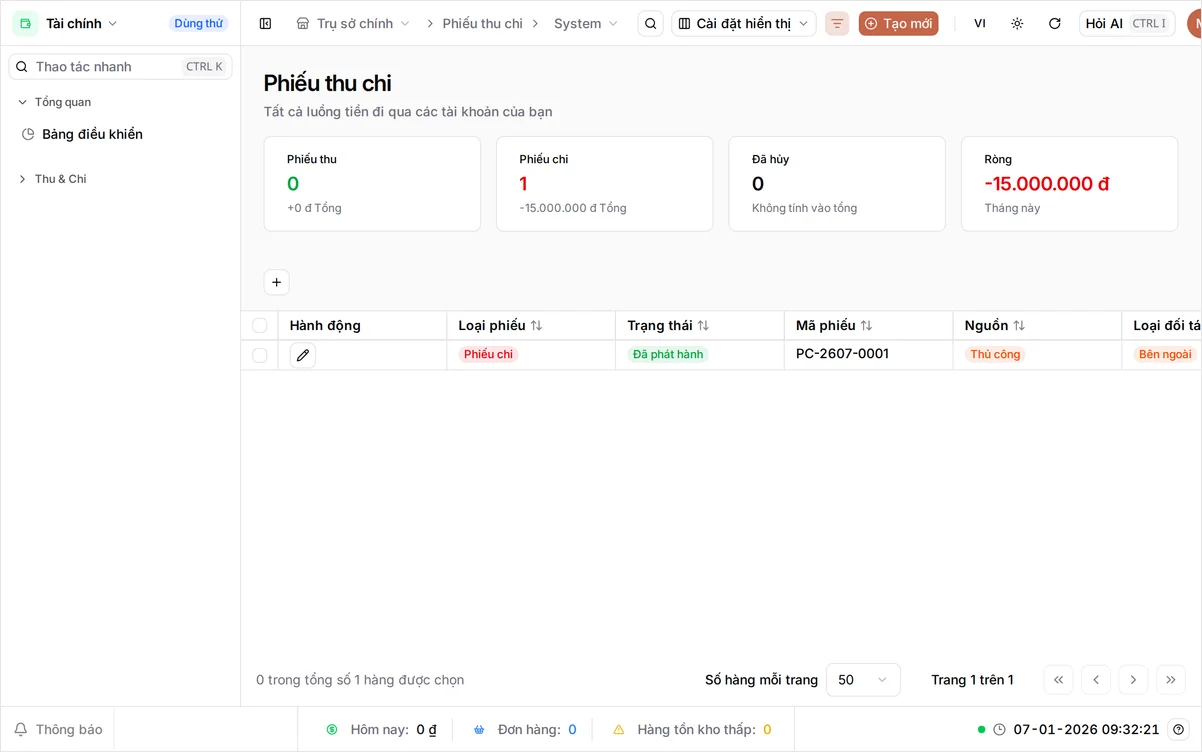Edit row PC-2607-0001 with pencil icon

coord(303,355)
